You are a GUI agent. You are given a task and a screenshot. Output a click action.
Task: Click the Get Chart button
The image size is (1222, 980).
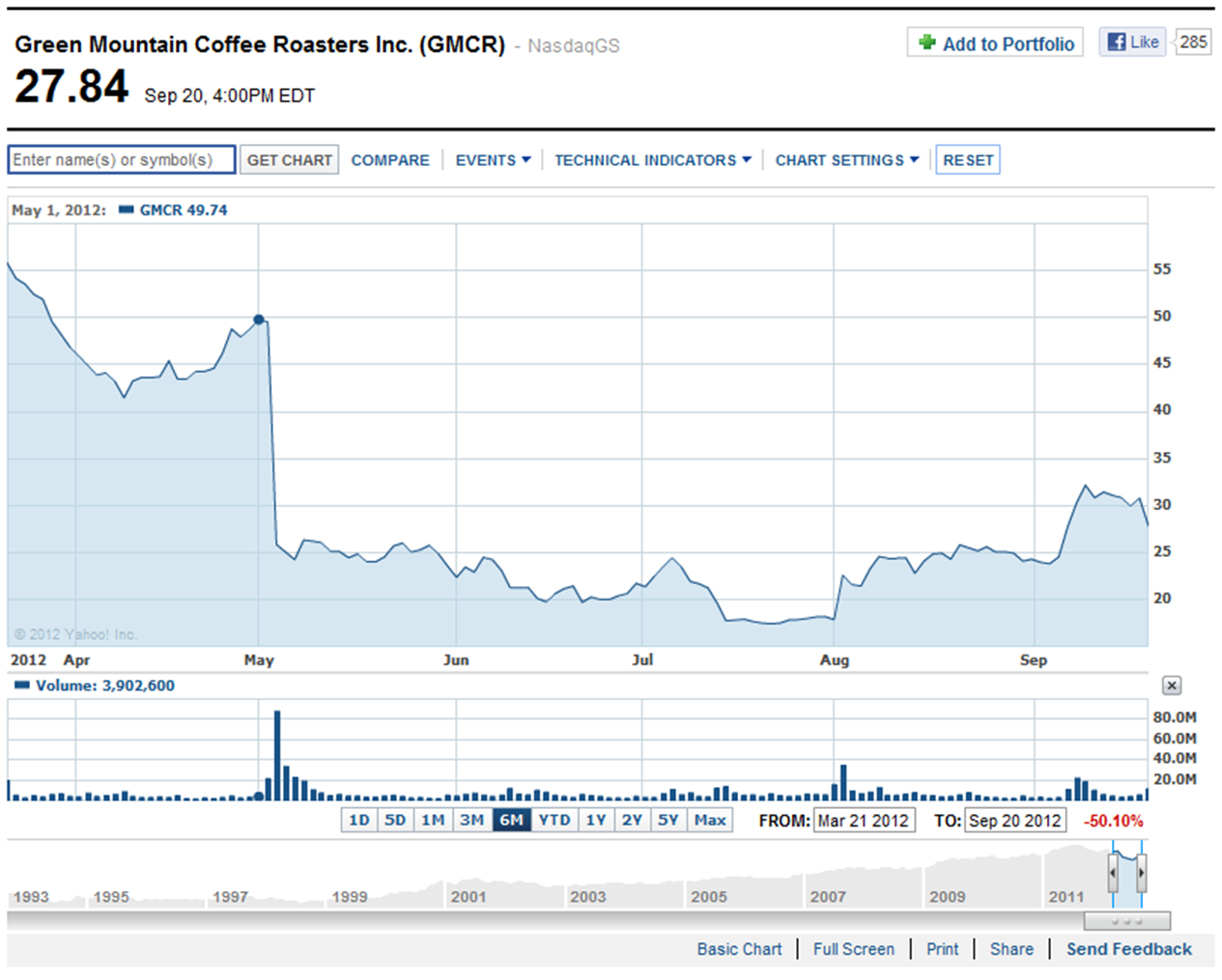pyautogui.click(x=290, y=160)
